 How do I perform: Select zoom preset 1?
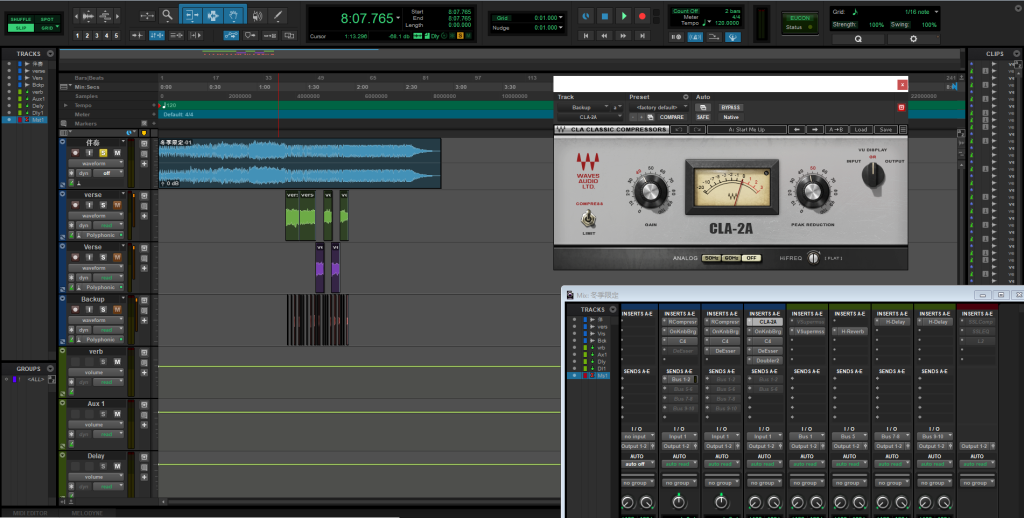tap(77, 36)
